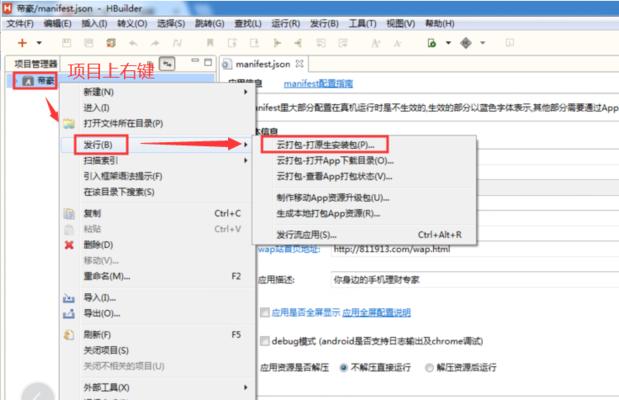Open the 工具(T) menu
Image resolution: width=619 pixels, height=400 pixels.
pyautogui.click(x=362, y=24)
